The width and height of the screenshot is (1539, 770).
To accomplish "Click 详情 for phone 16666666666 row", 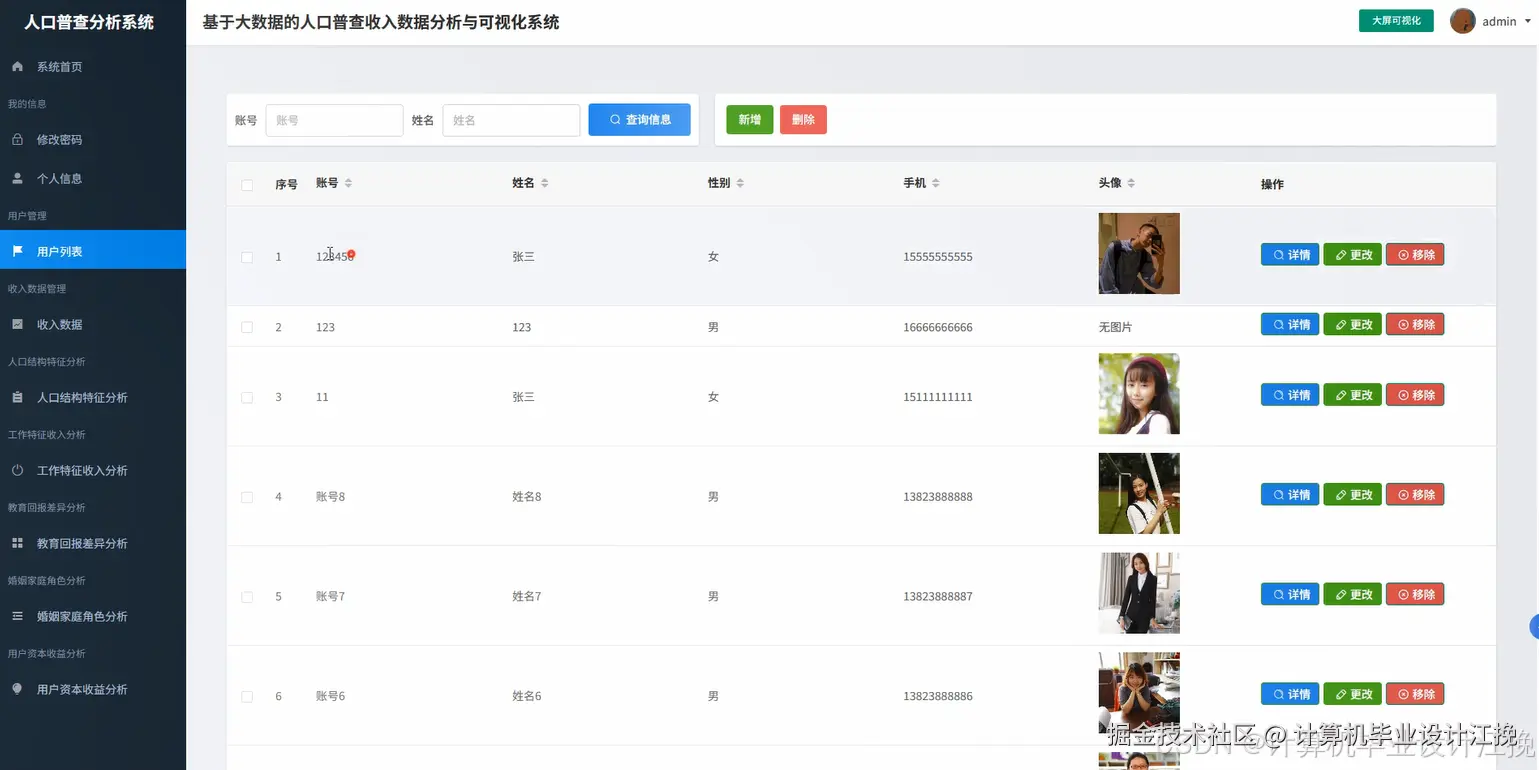I will coord(1290,325).
